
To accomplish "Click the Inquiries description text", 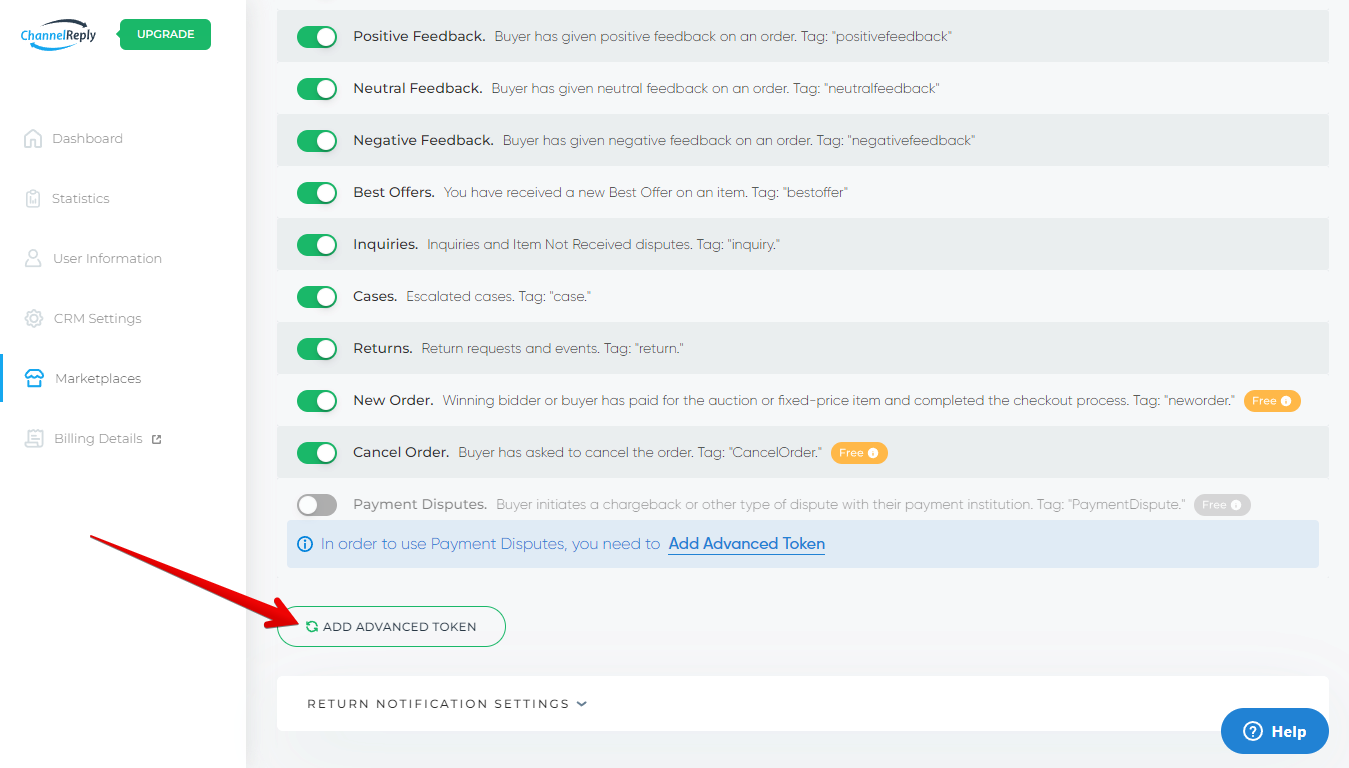I will [x=603, y=244].
